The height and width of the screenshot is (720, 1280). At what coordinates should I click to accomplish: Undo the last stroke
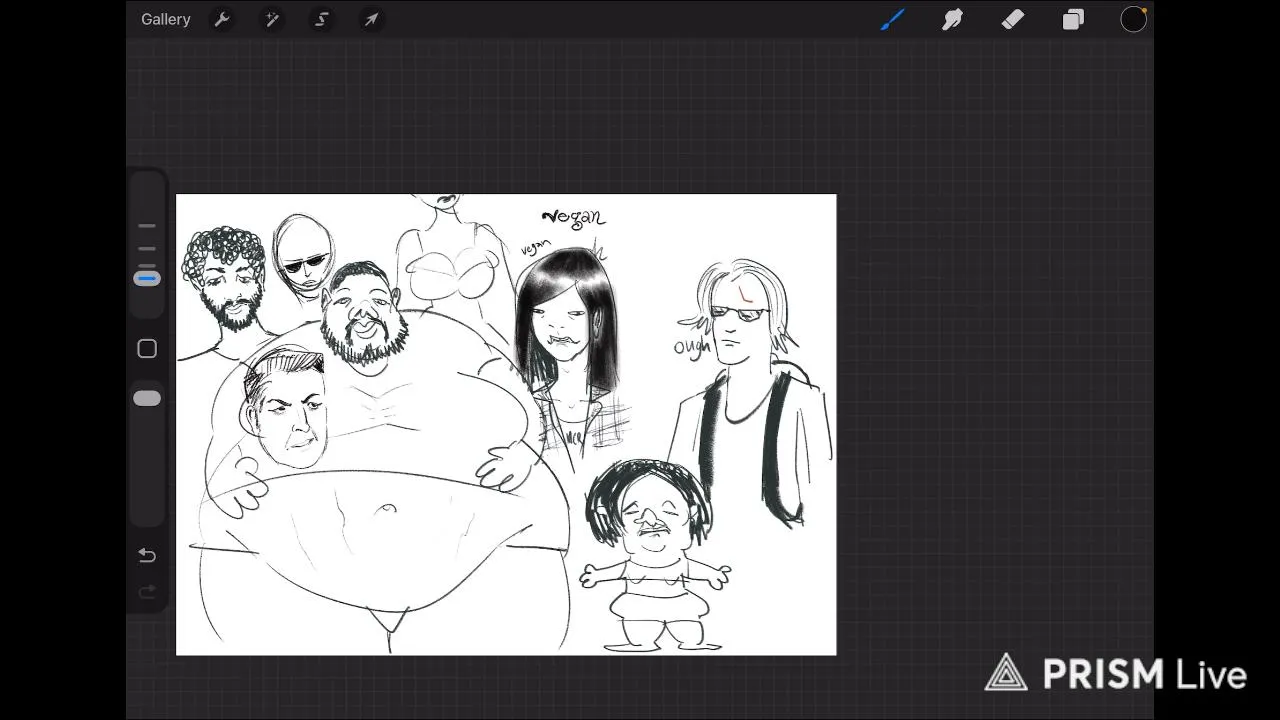tap(147, 556)
